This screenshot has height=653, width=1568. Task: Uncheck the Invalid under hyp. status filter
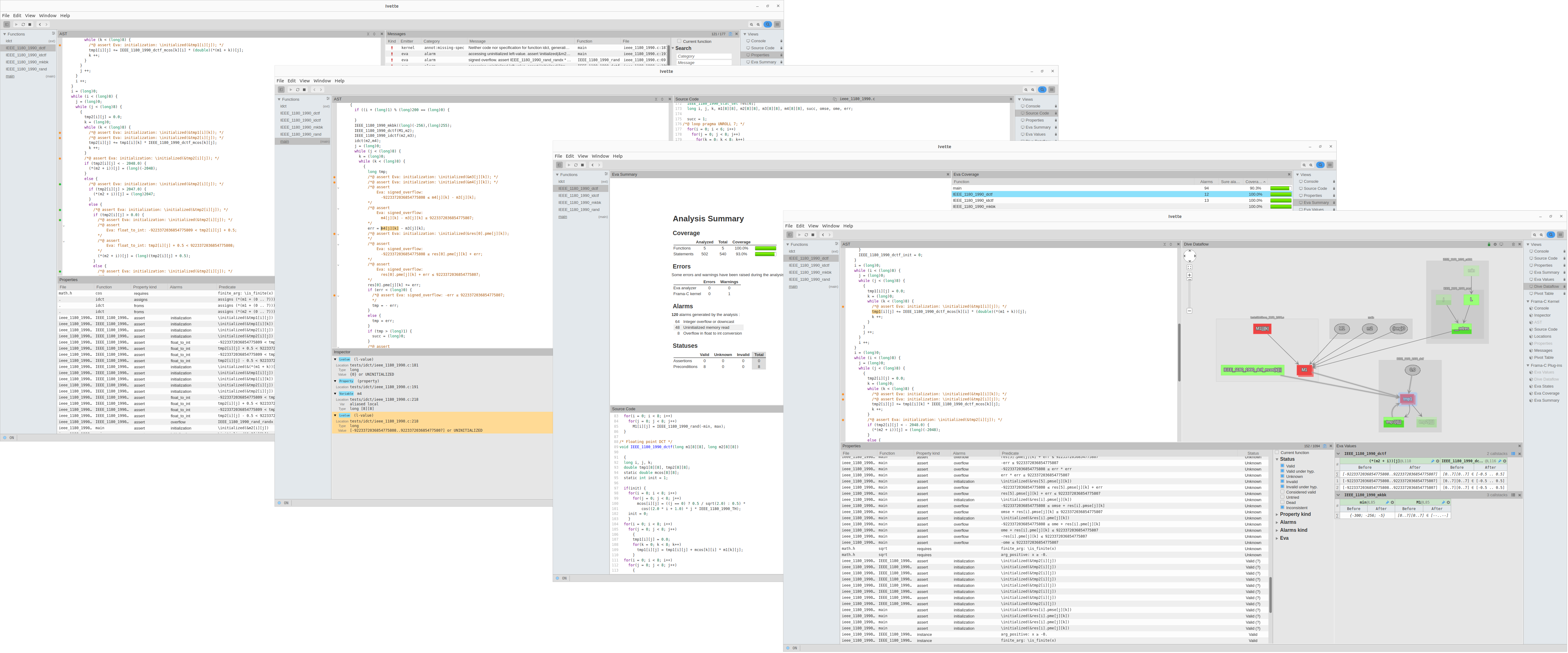(1282, 487)
